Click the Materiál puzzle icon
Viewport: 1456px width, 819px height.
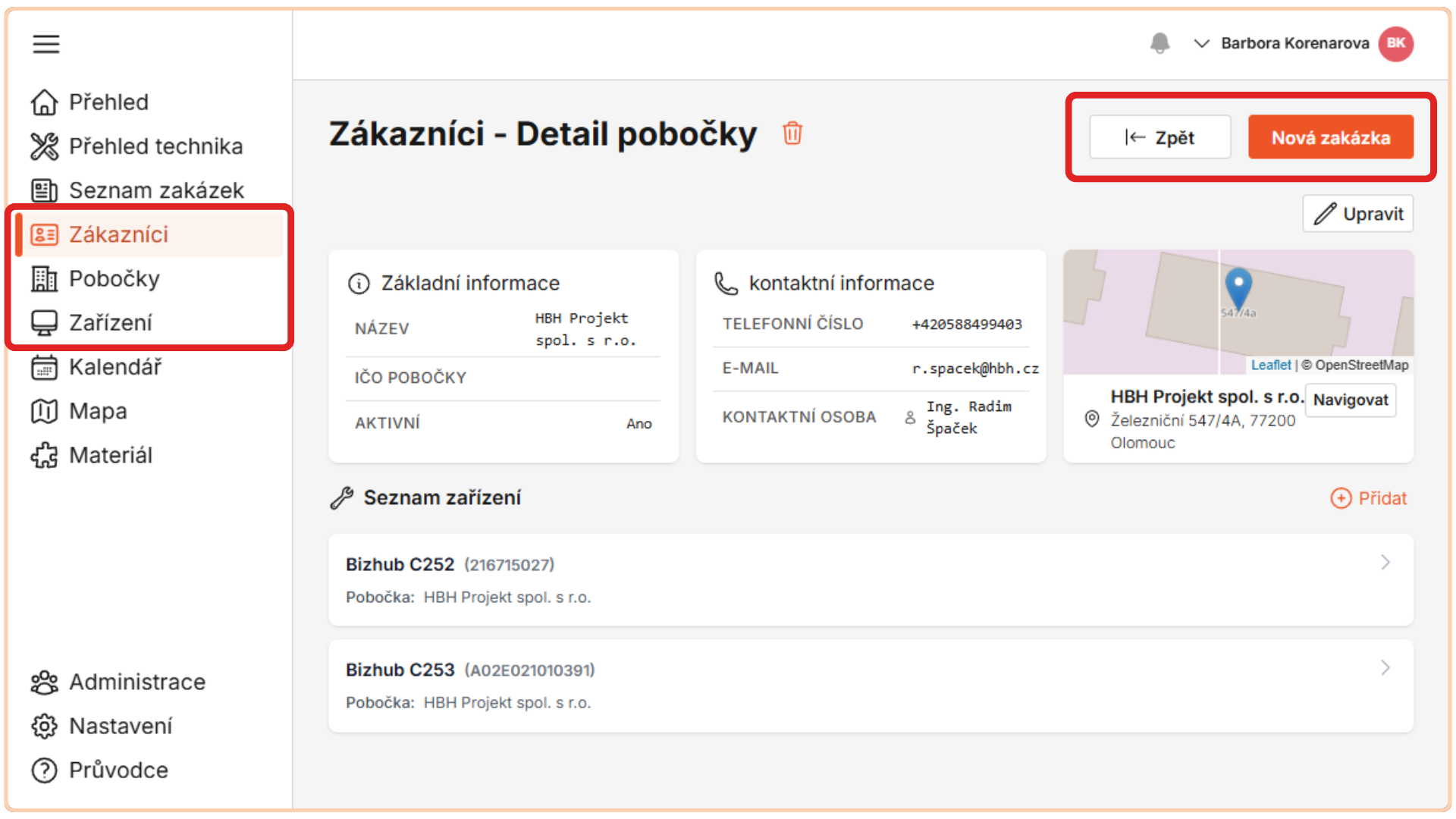point(44,455)
